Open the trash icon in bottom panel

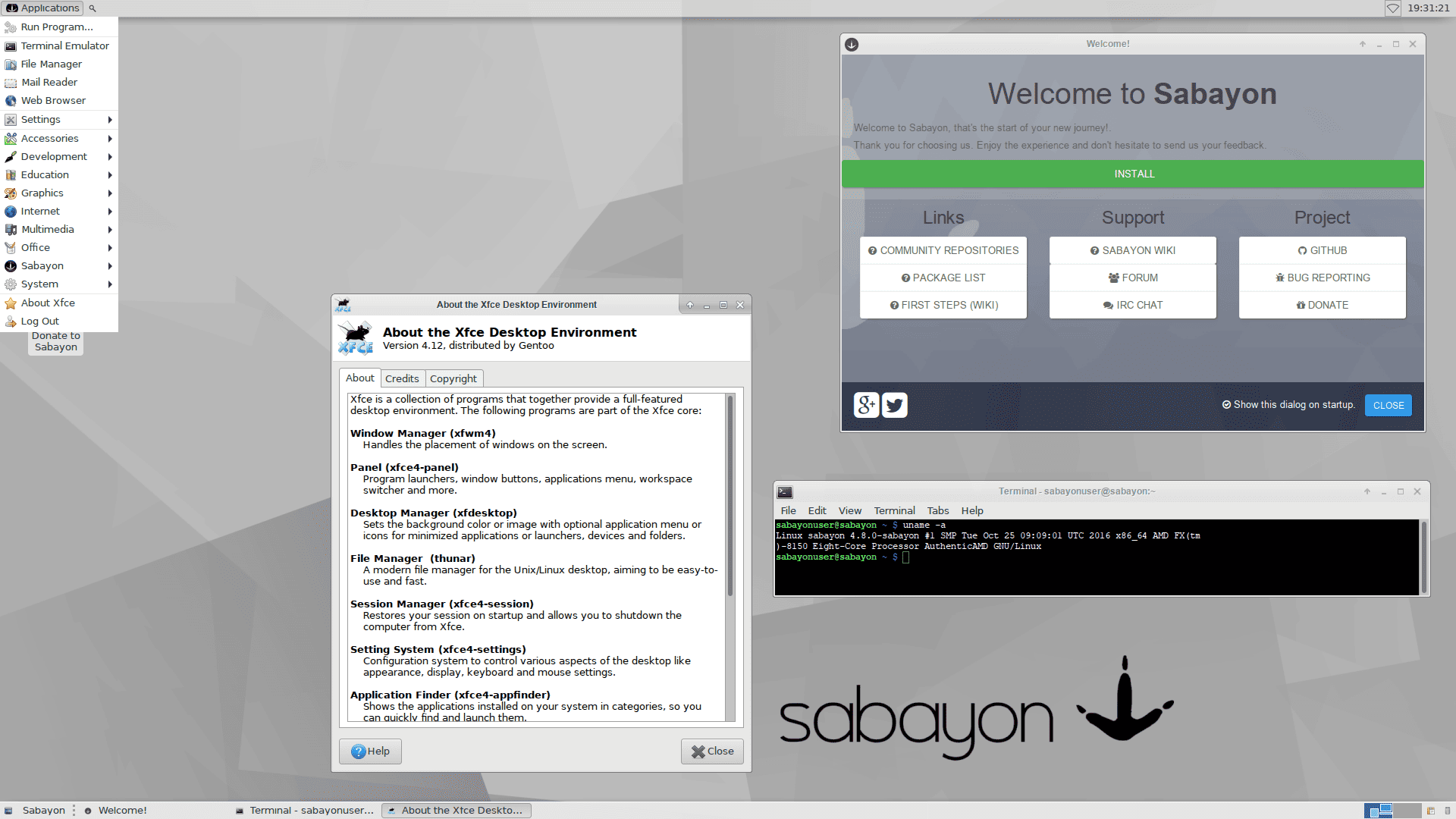[x=1448, y=811]
